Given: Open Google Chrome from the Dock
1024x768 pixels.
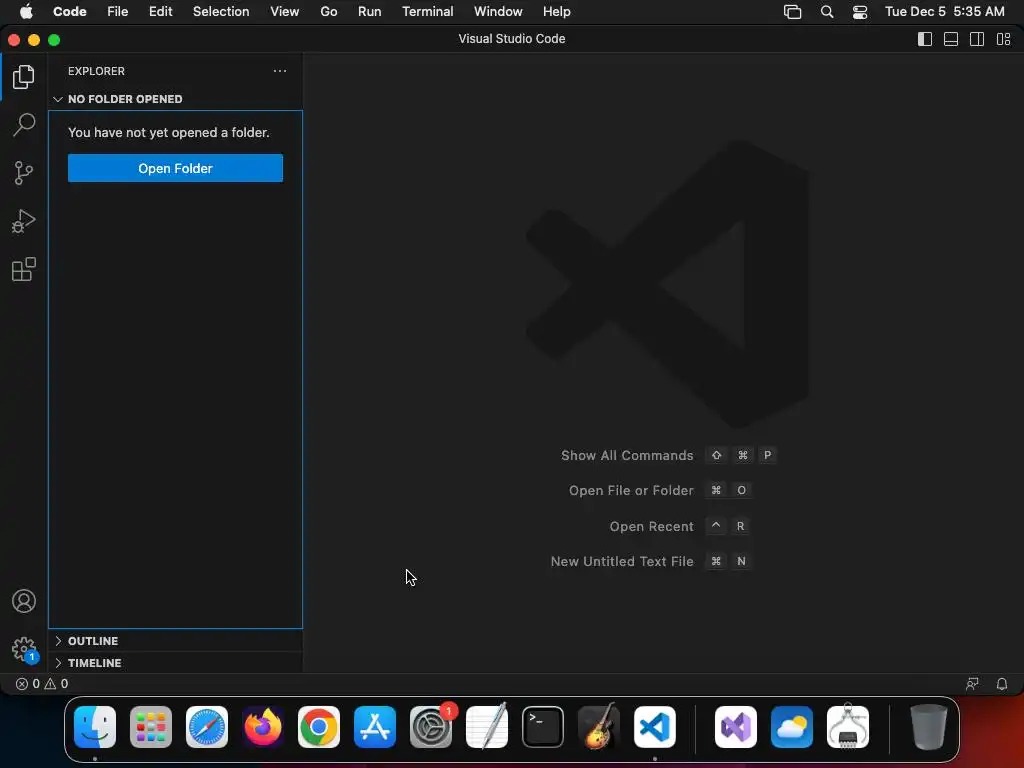Looking at the screenshot, I should (319, 727).
